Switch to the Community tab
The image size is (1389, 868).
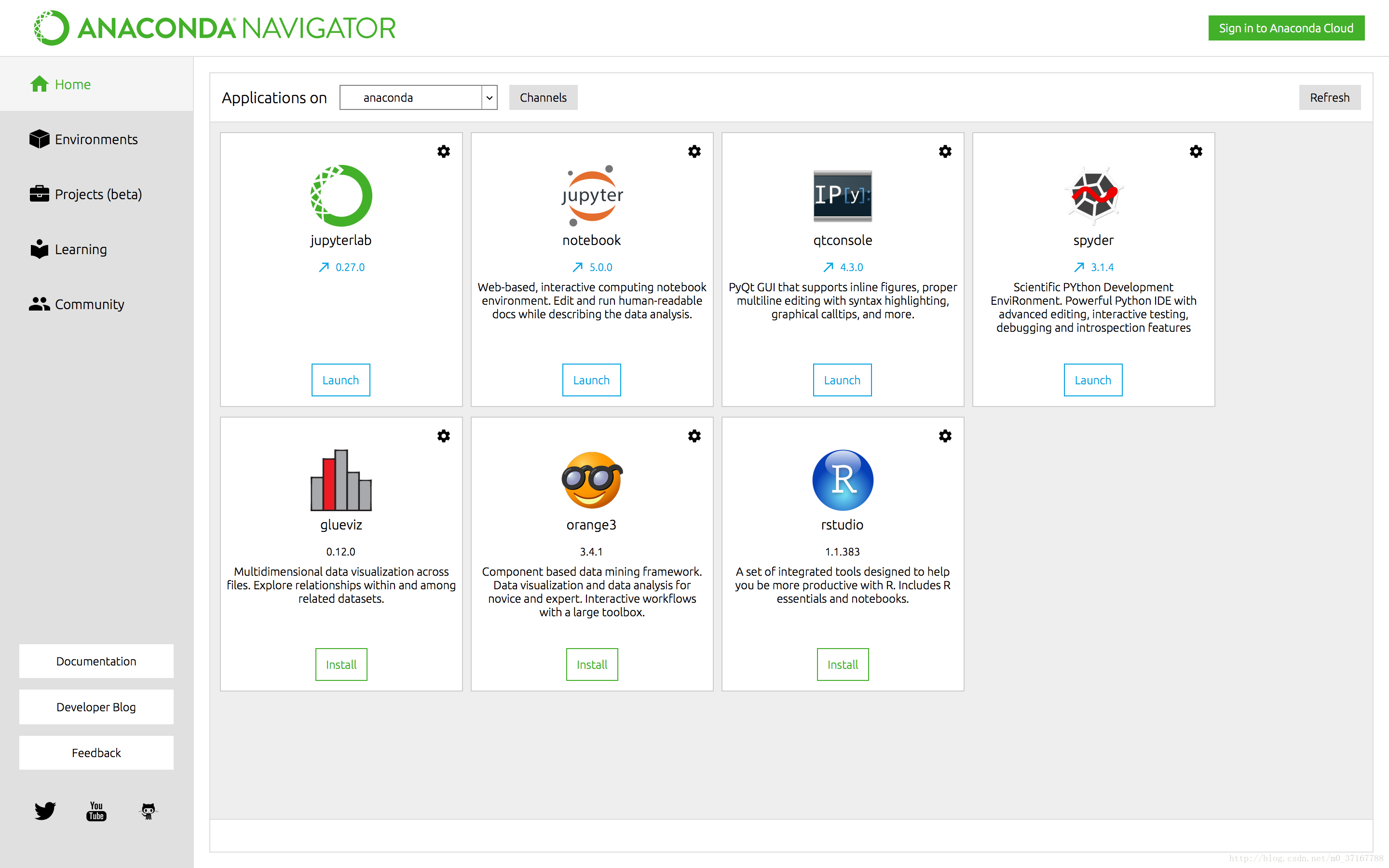[x=96, y=304]
